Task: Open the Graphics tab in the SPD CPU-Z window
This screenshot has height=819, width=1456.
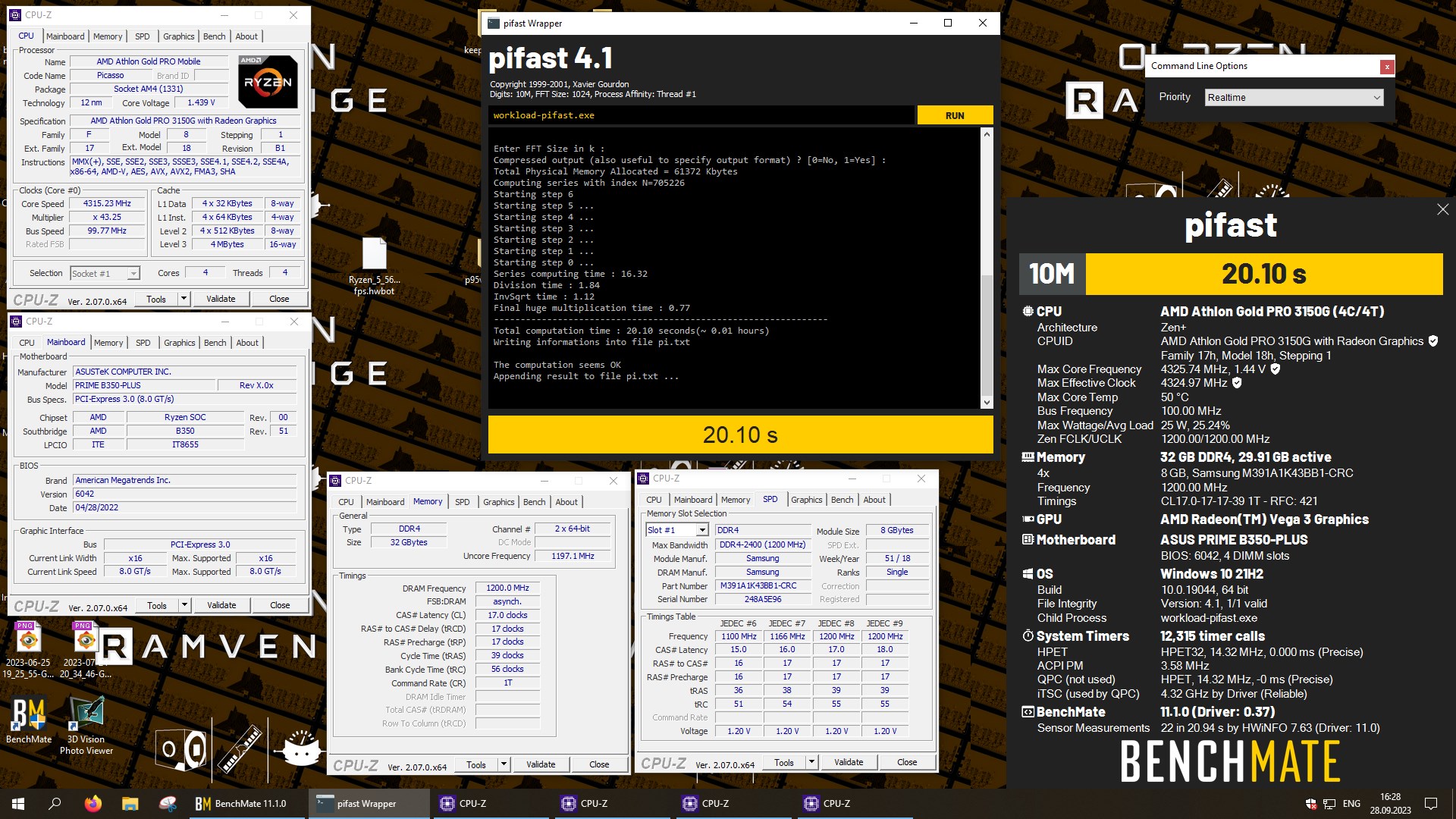Action: pyautogui.click(x=806, y=500)
